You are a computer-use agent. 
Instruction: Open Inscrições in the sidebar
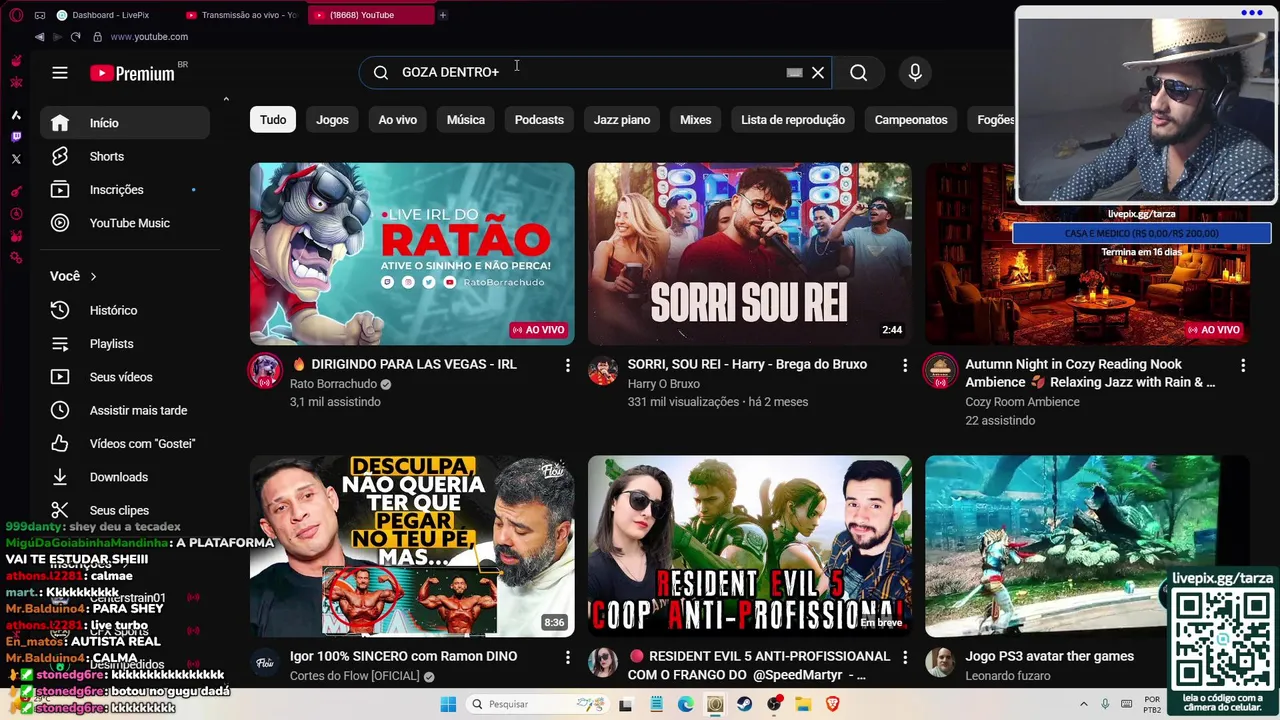(125, 190)
